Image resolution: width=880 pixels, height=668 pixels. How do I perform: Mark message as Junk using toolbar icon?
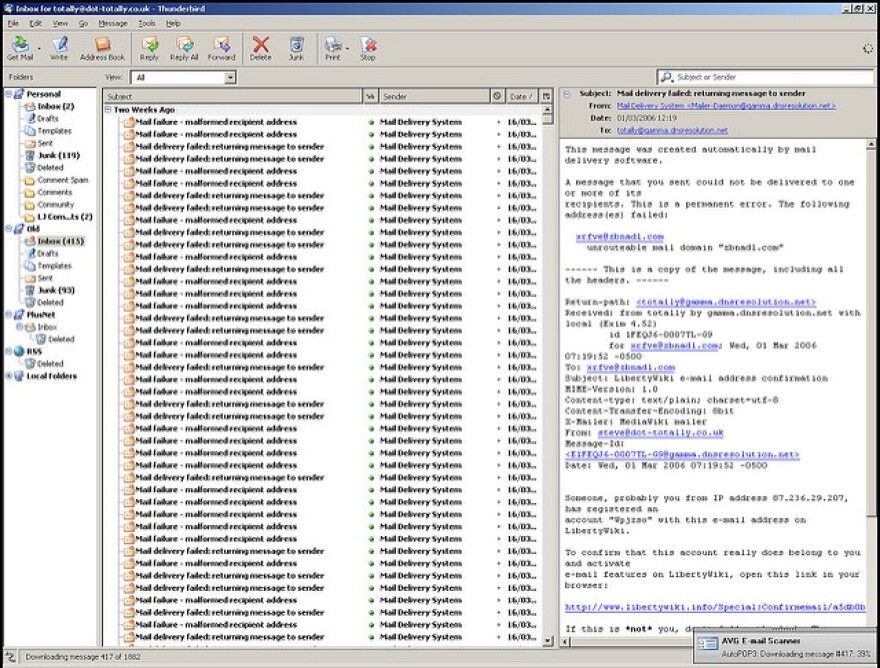tap(296, 48)
